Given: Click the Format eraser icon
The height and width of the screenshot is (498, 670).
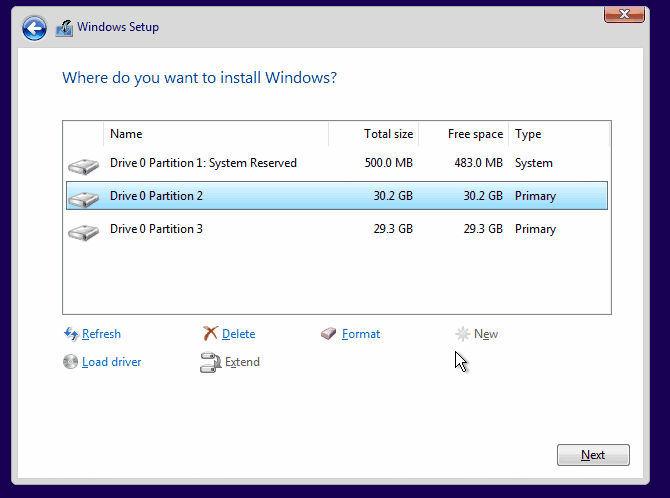Looking at the screenshot, I should 329,333.
